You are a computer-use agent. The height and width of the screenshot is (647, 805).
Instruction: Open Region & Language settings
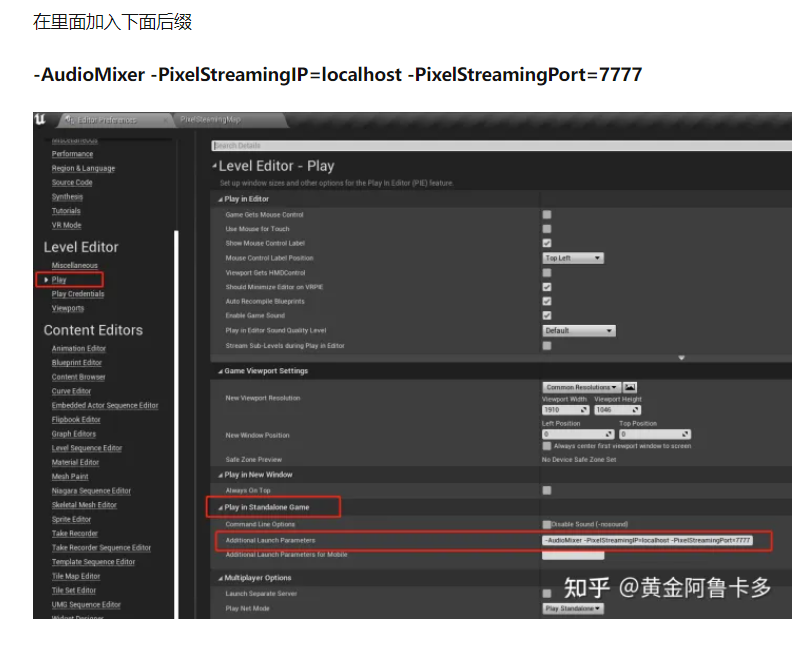click(83, 168)
